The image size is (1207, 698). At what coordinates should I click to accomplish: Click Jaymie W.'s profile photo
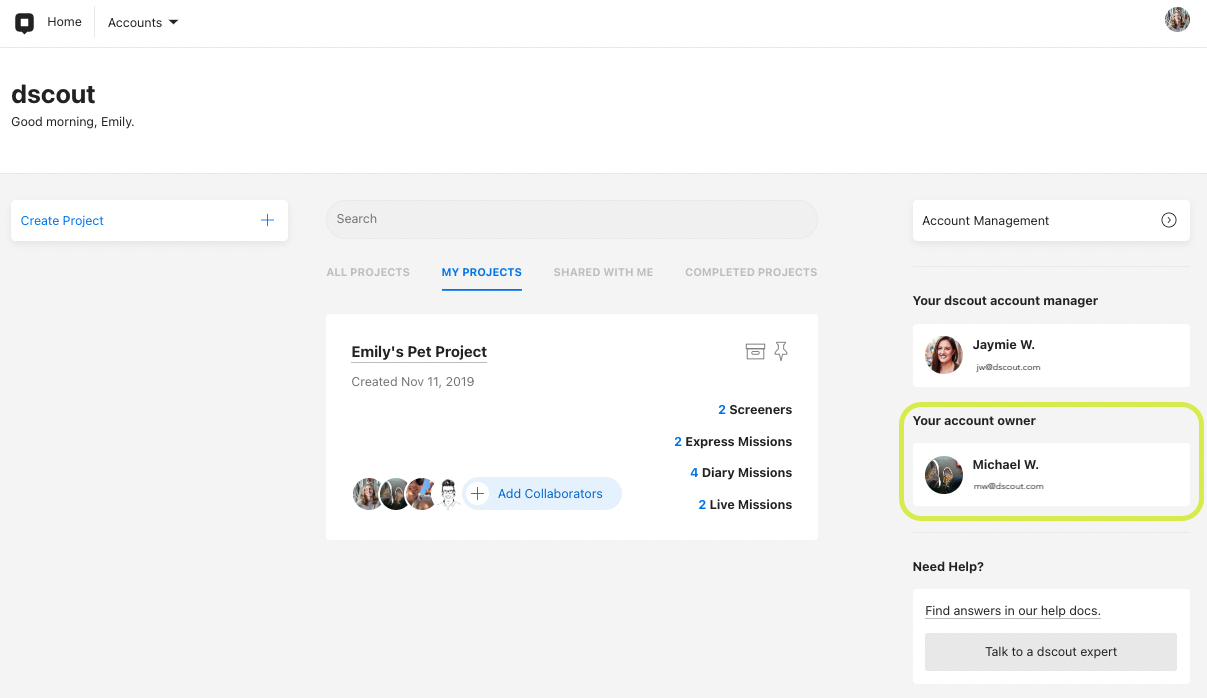click(944, 355)
